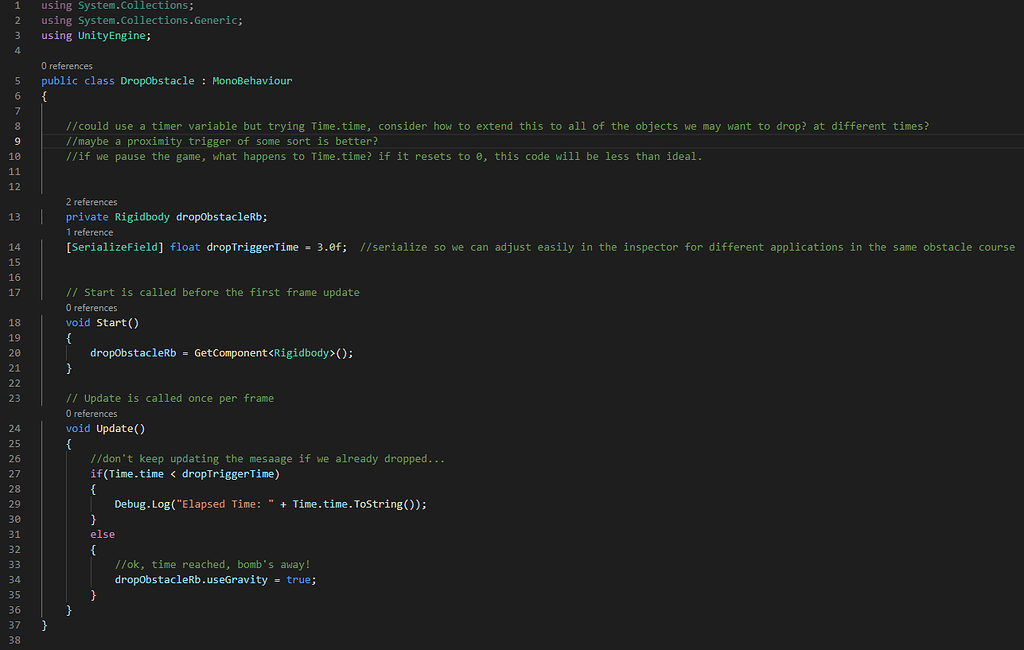Open the 0 references link above DropObstacle class
The image size is (1024, 650).
[67, 66]
